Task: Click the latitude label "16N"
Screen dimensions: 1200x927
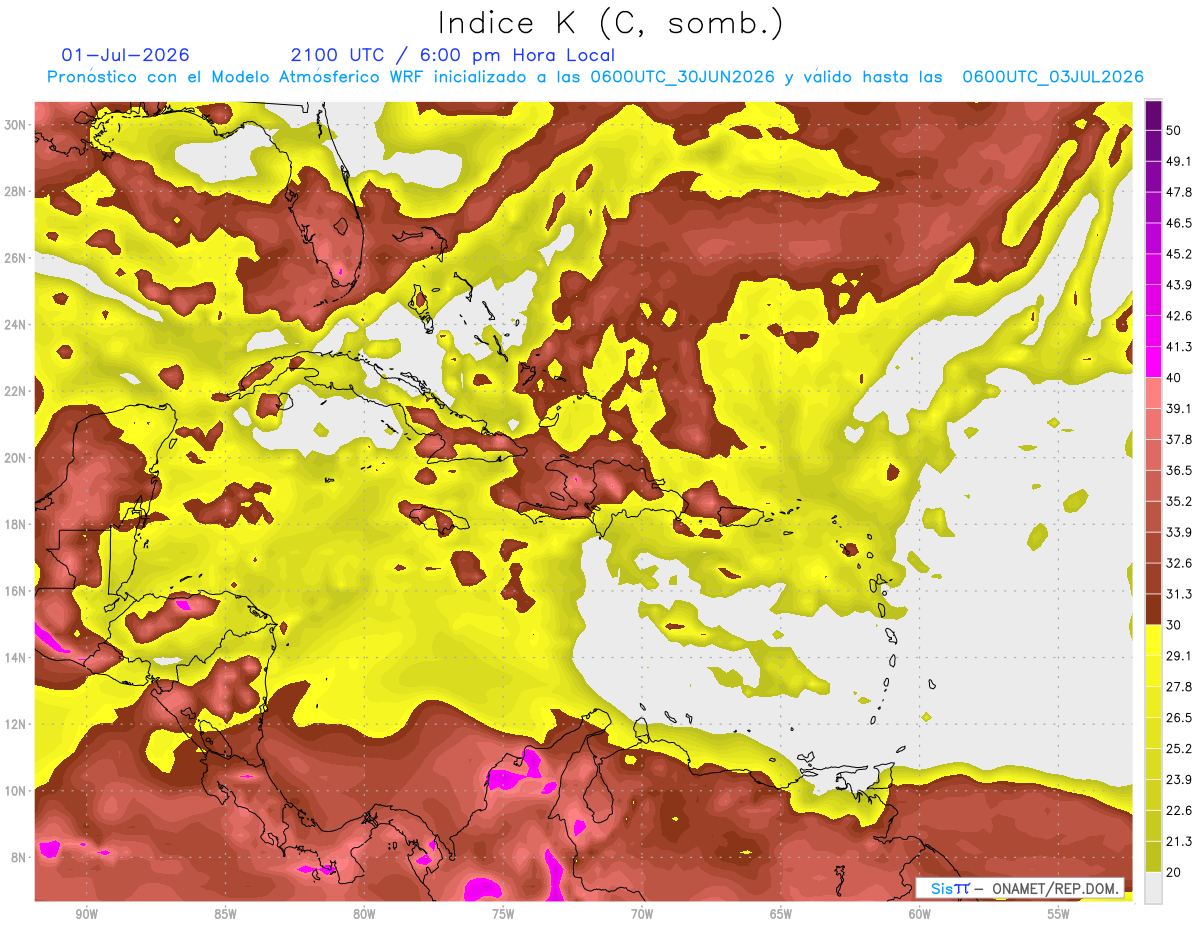Action: pyautogui.click(x=15, y=591)
